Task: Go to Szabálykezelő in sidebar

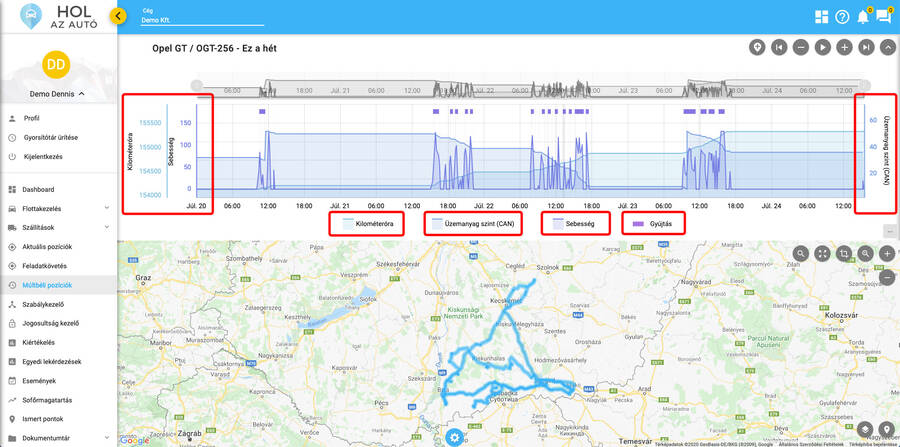Action: pyautogui.click(x=49, y=305)
